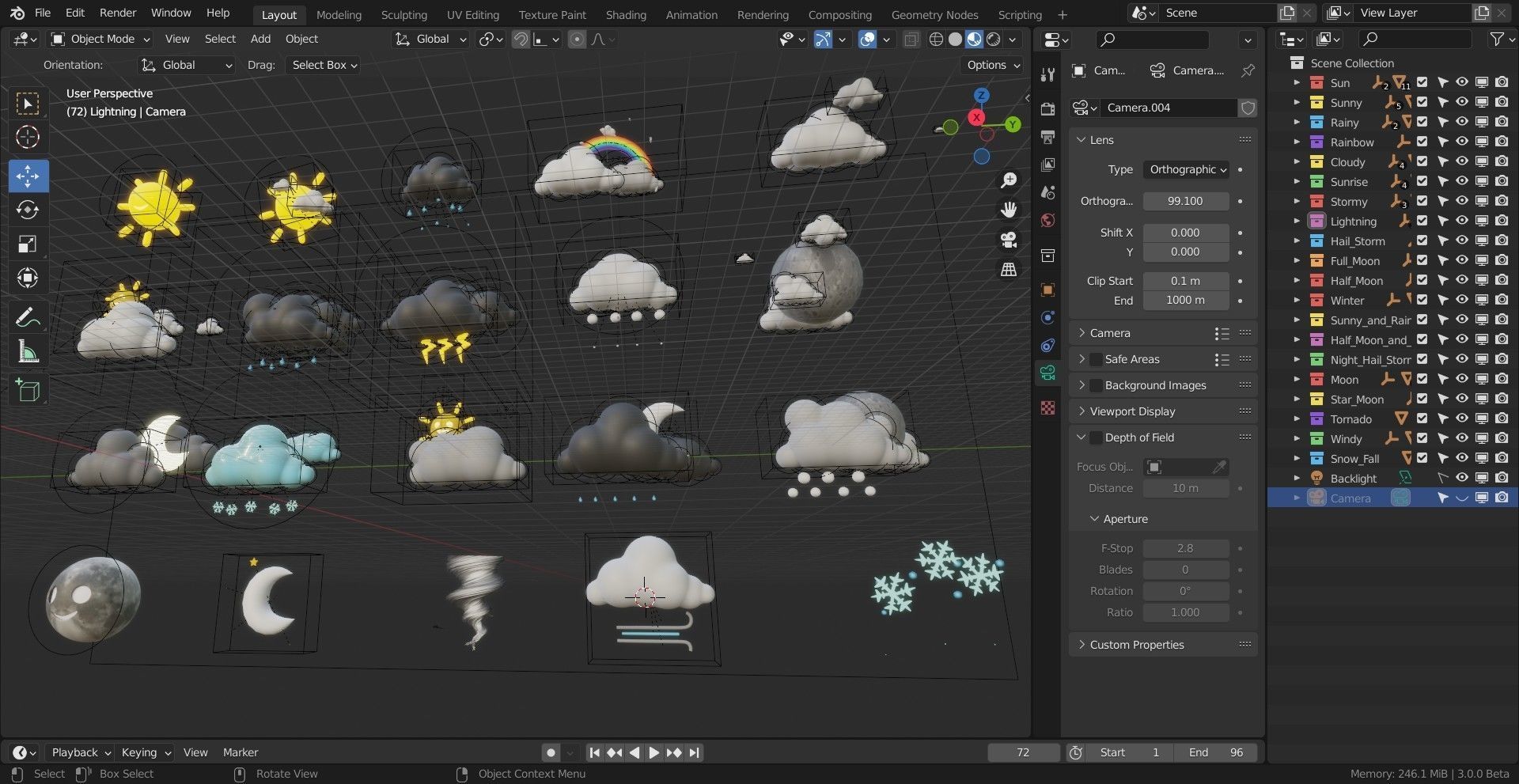Open the Physics properties tab
The image size is (1519, 784).
tap(1048, 317)
